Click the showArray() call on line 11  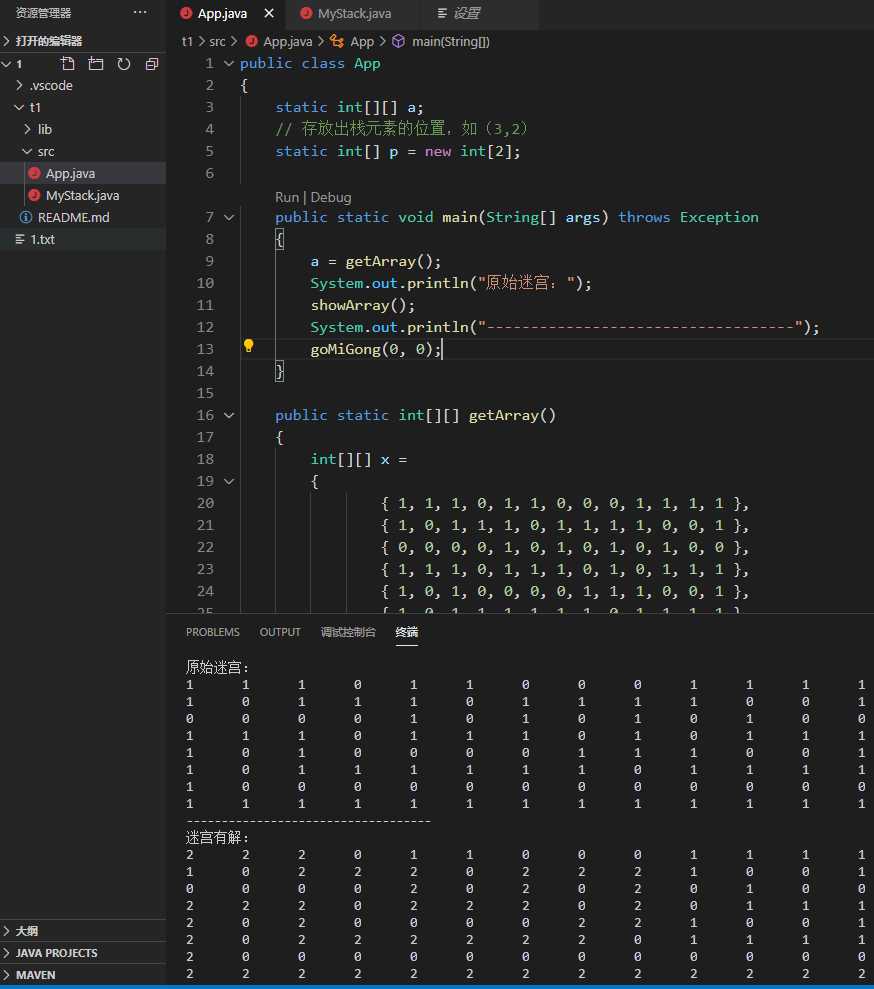[363, 305]
